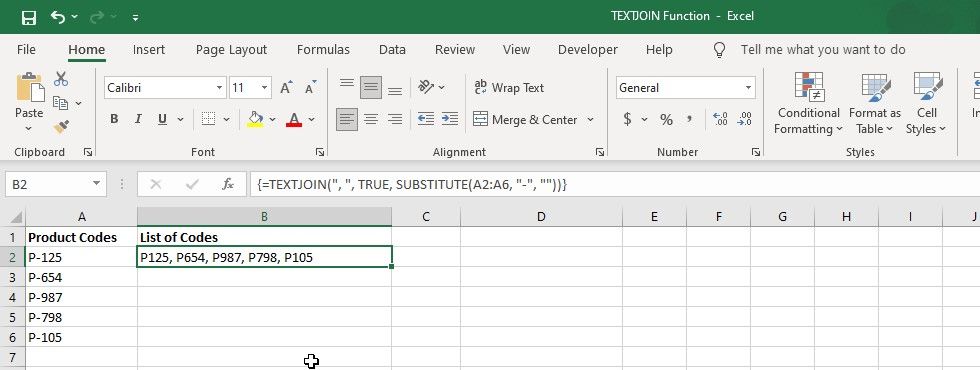Customize the Quick Access Toolbar
Viewport: 980px width, 370px height.
(135, 18)
